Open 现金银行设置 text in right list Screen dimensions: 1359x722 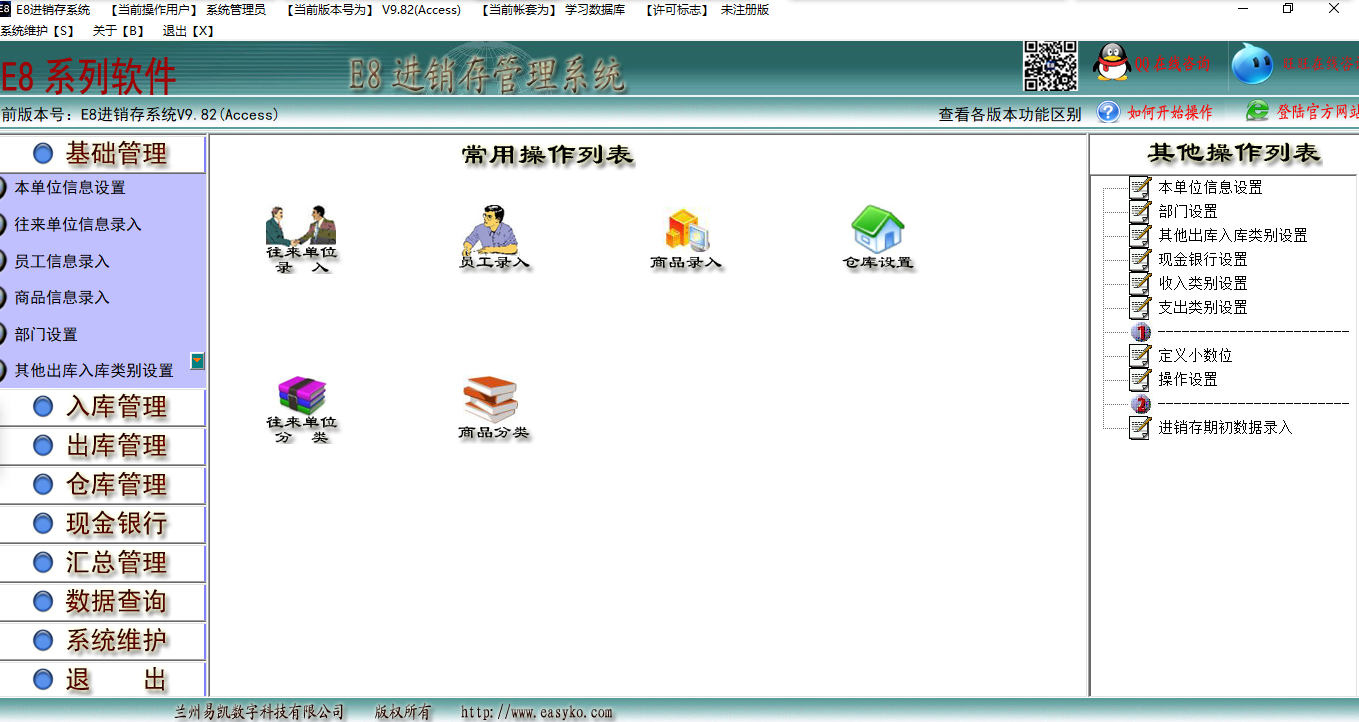(1203, 259)
